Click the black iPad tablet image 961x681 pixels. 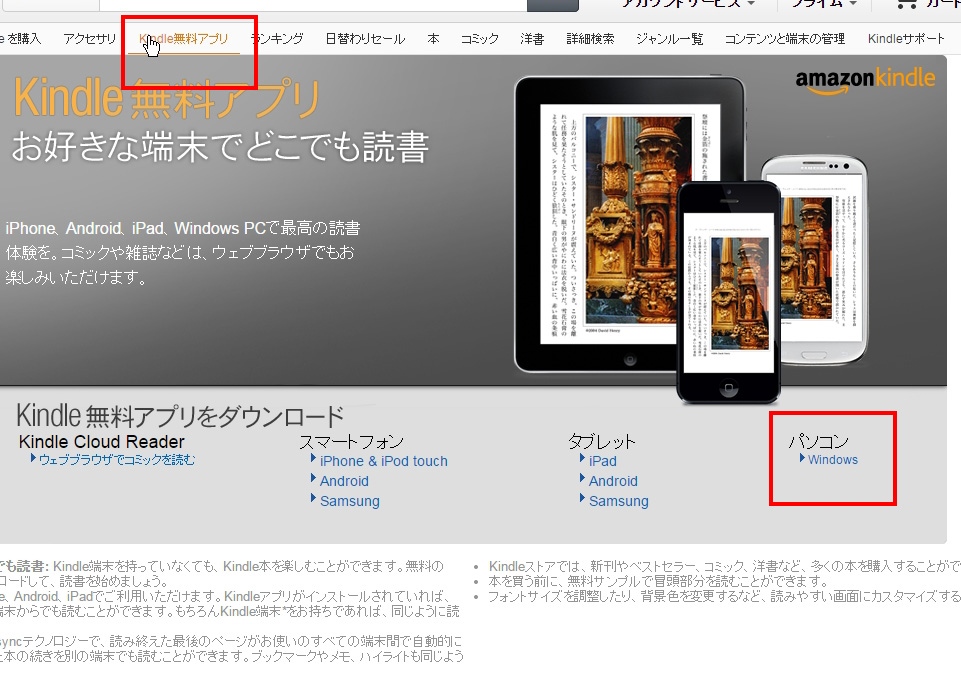pyautogui.click(x=629, y=224)
